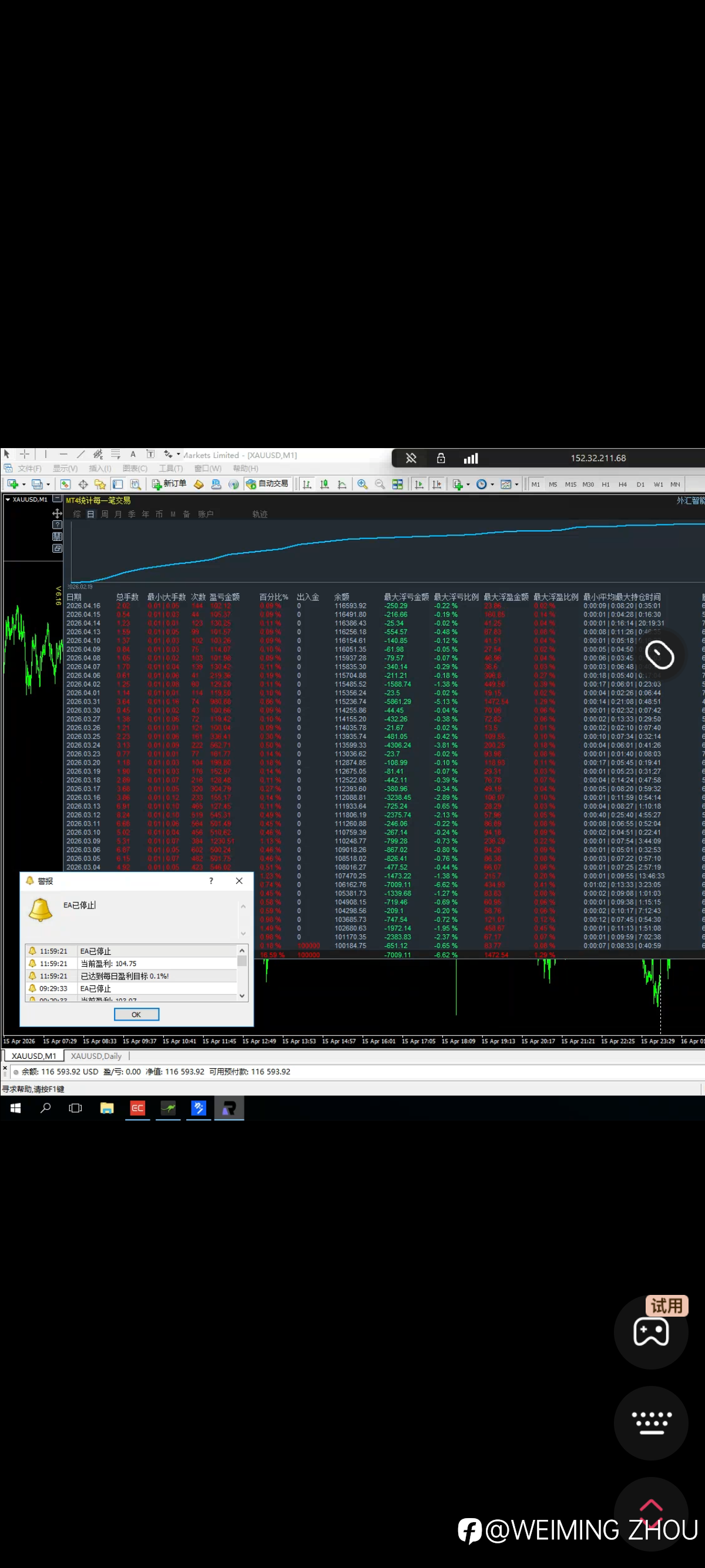Open the periodicity clock dropdown arrow

pyautogui.click(x=492, y=484)
